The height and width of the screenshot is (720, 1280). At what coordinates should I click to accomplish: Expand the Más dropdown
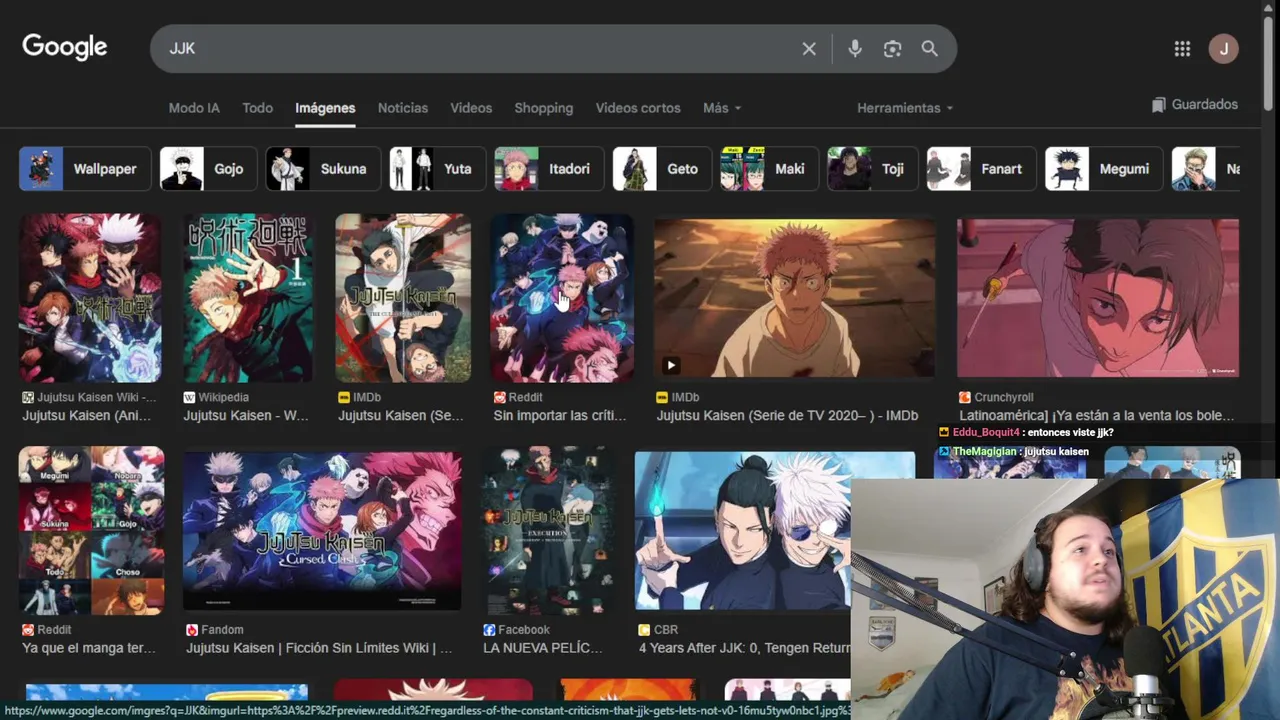[722, 108]
